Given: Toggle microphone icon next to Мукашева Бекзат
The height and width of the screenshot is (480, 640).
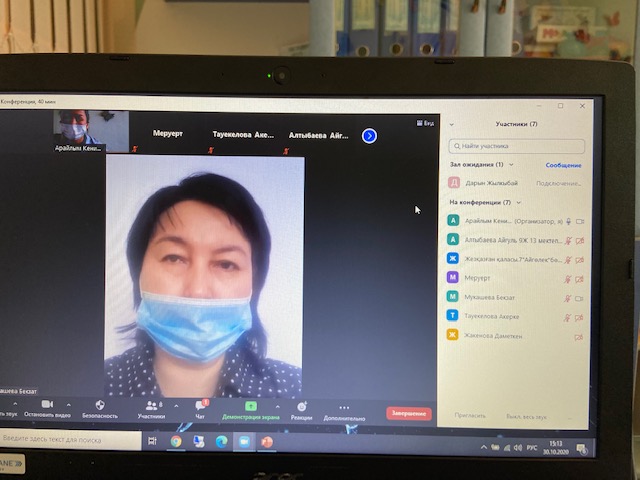Looking at the screenshot, I should click(x=567, y=297).
